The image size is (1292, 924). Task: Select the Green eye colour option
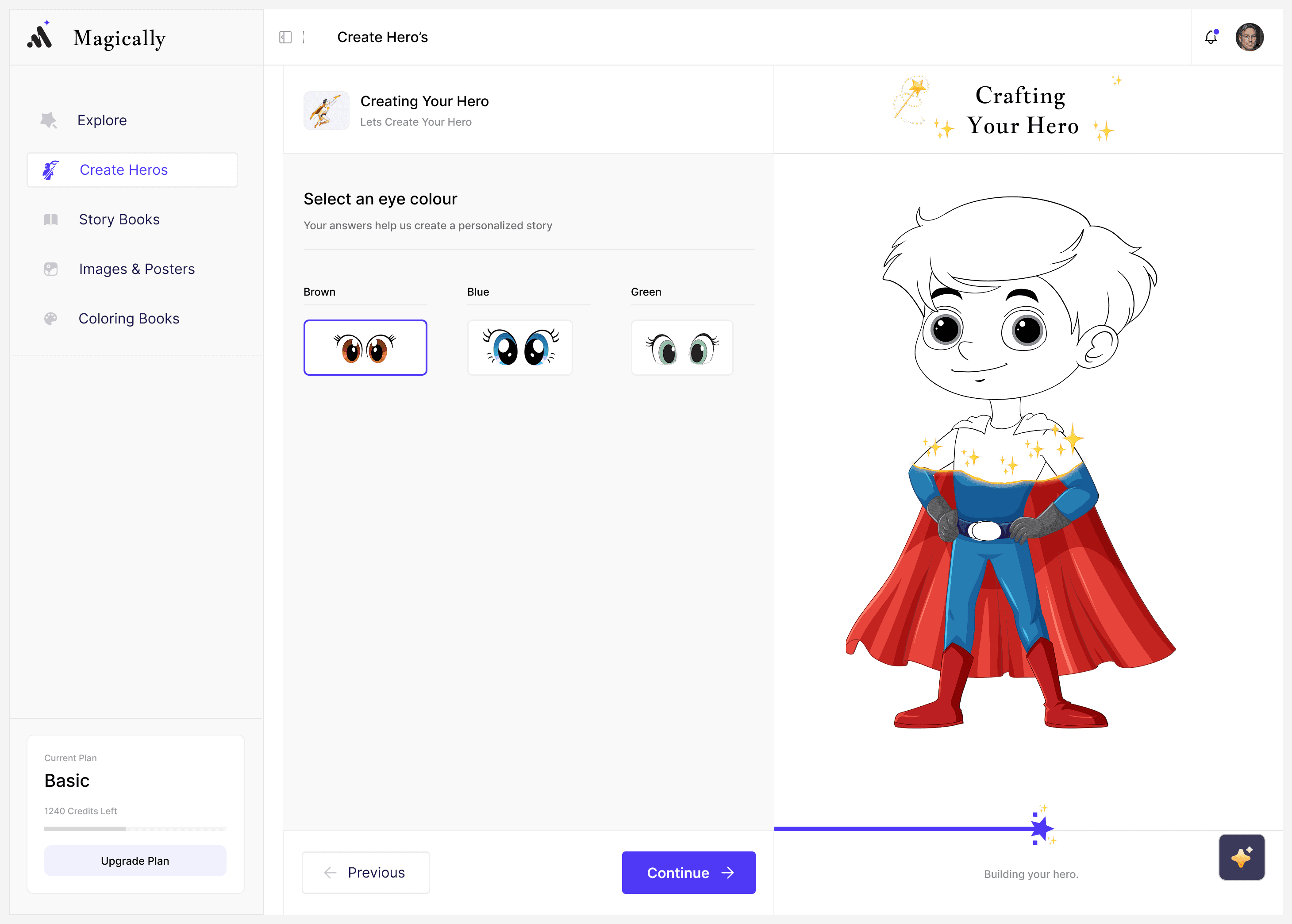[x=682, y=348]
